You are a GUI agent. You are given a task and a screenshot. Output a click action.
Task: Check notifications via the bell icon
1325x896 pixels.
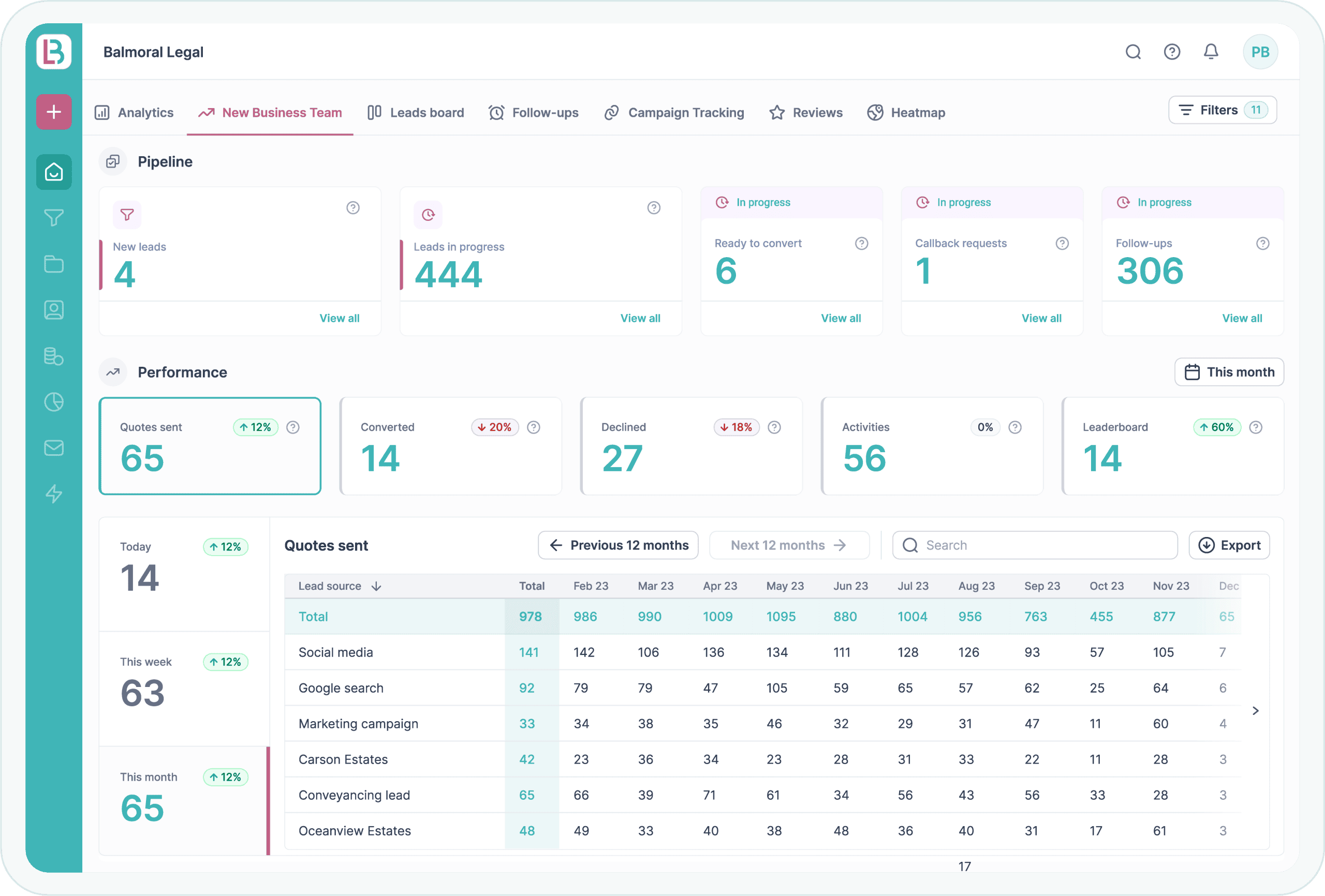coord(1212,51)
